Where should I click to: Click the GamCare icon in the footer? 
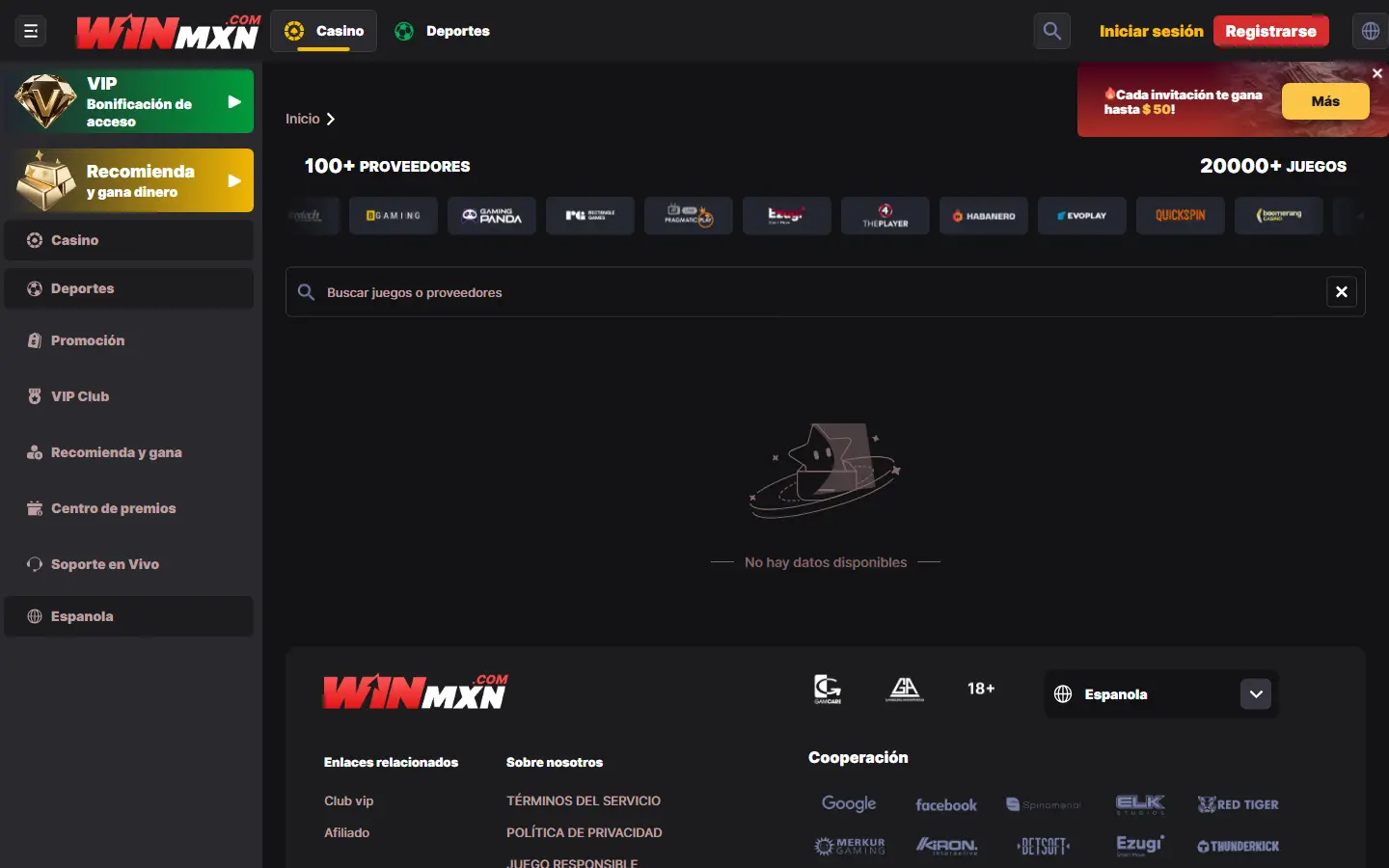click(828, 689)
